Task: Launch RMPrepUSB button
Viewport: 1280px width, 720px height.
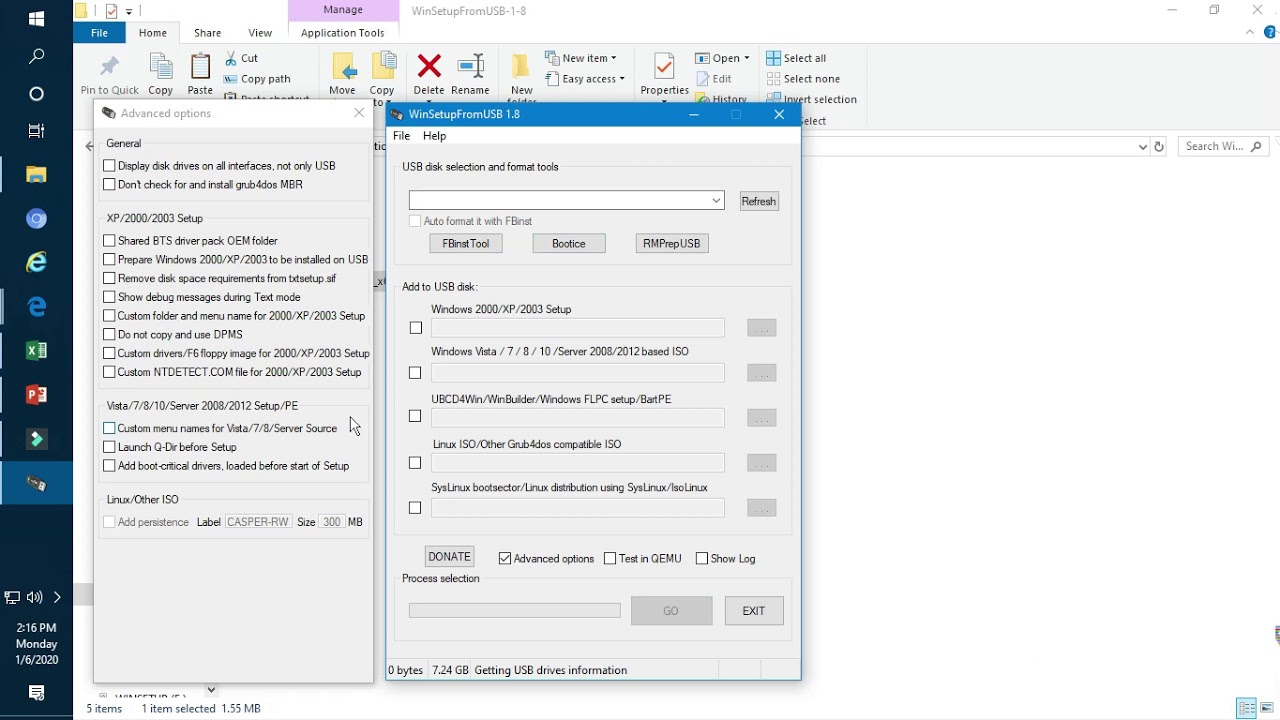Action: tap(672, 243)
